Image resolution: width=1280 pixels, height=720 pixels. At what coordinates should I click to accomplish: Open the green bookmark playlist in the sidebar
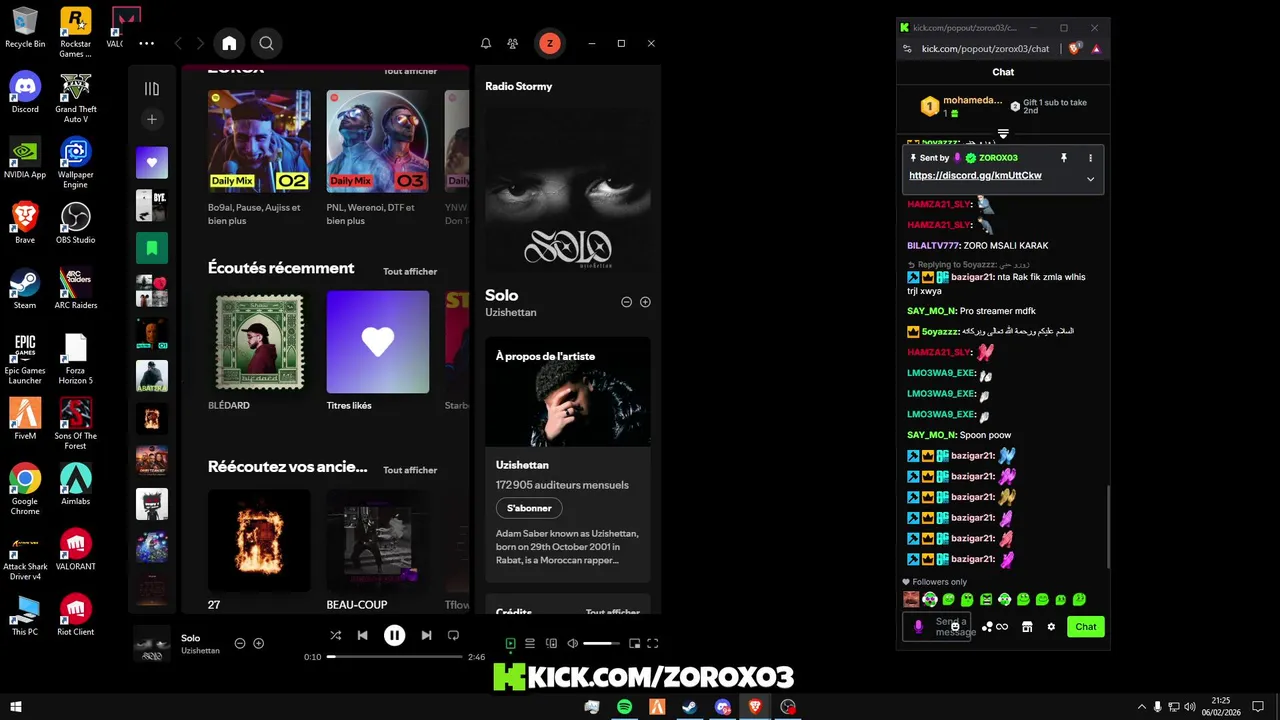152,247
